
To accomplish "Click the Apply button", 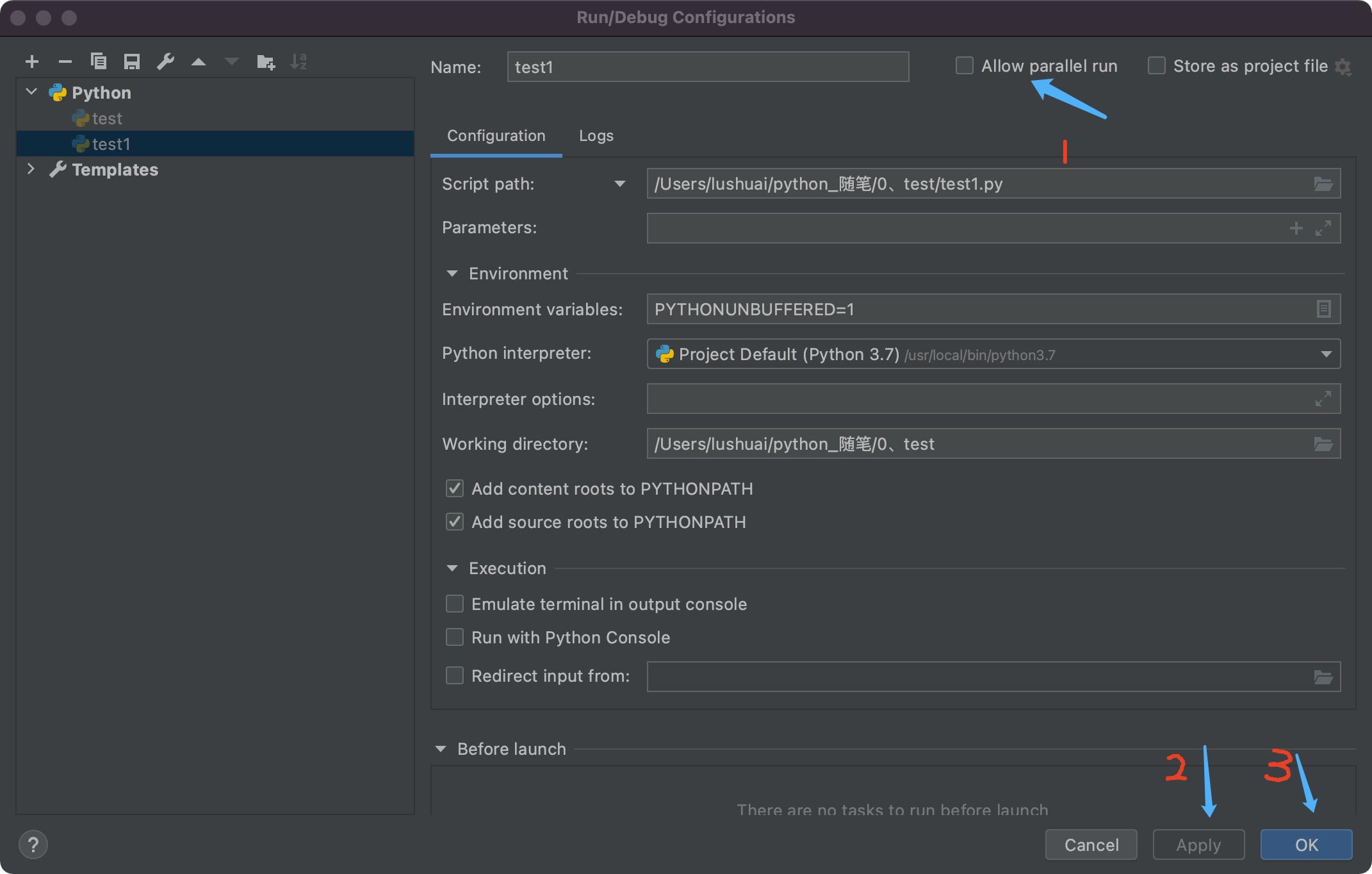I will (x=1198, y=845).
